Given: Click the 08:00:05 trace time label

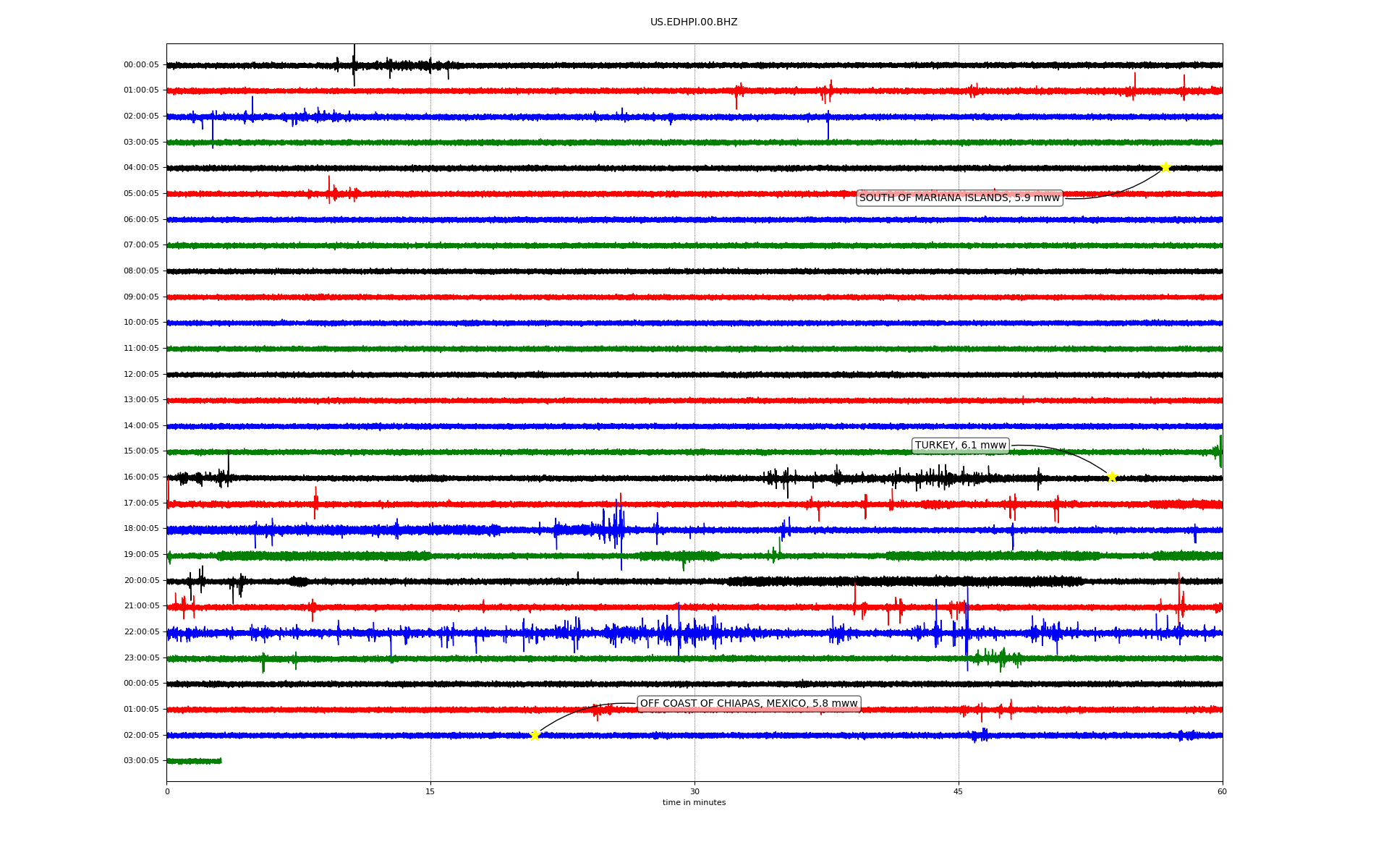Looking at the screenshot, I should click(141, 271).
